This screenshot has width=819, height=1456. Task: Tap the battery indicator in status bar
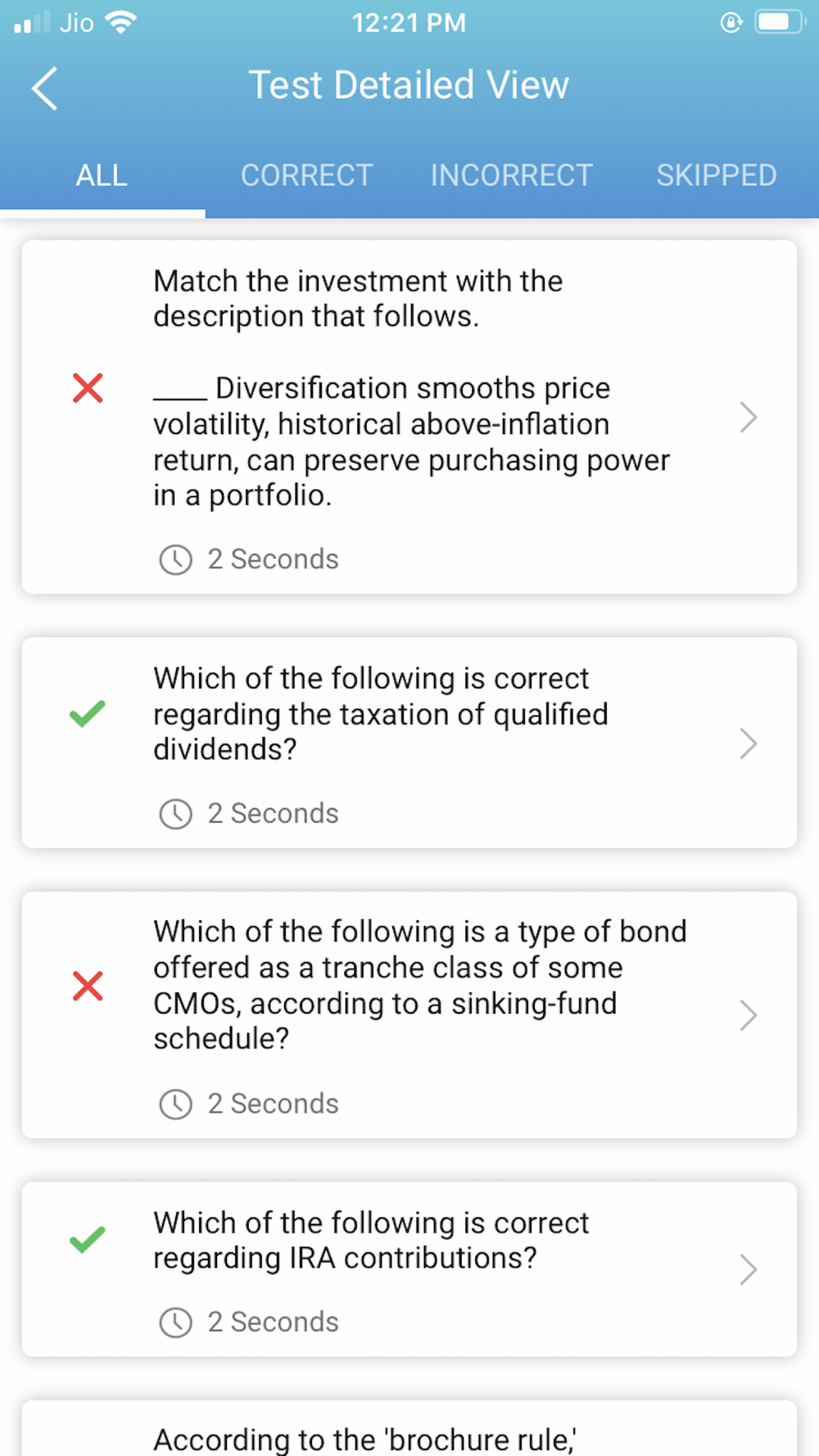click(780, 22)
